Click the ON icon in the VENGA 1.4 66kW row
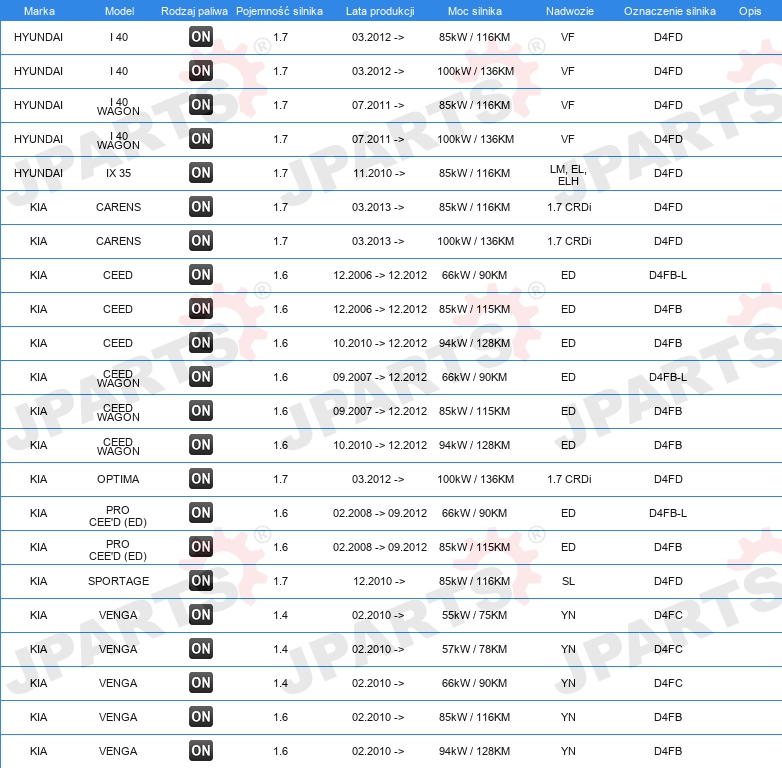 pyautogui.click(x=201, y=682)
